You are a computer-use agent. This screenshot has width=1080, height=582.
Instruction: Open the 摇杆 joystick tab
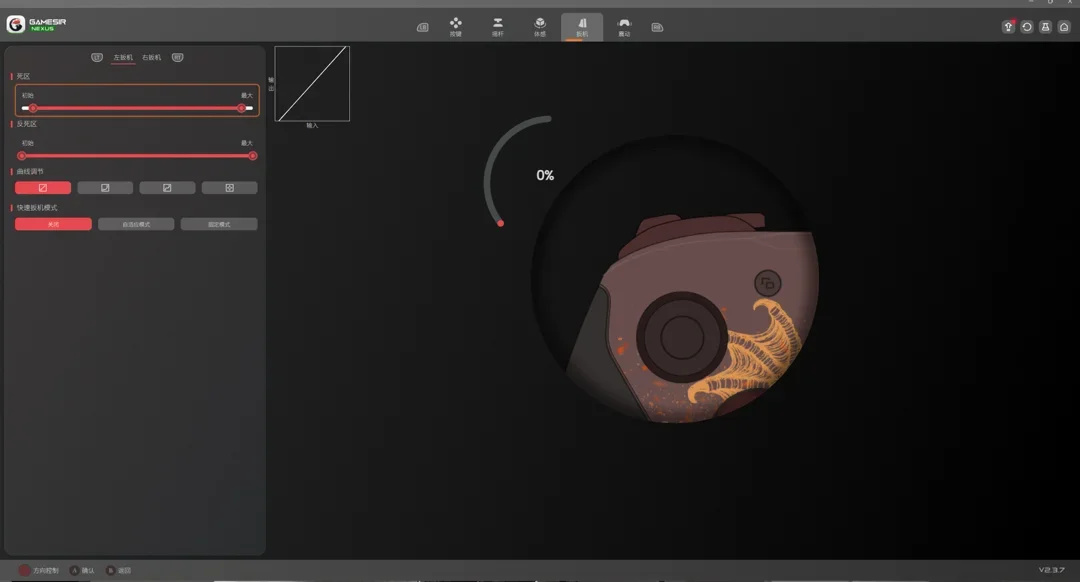(x=497, y=27)
